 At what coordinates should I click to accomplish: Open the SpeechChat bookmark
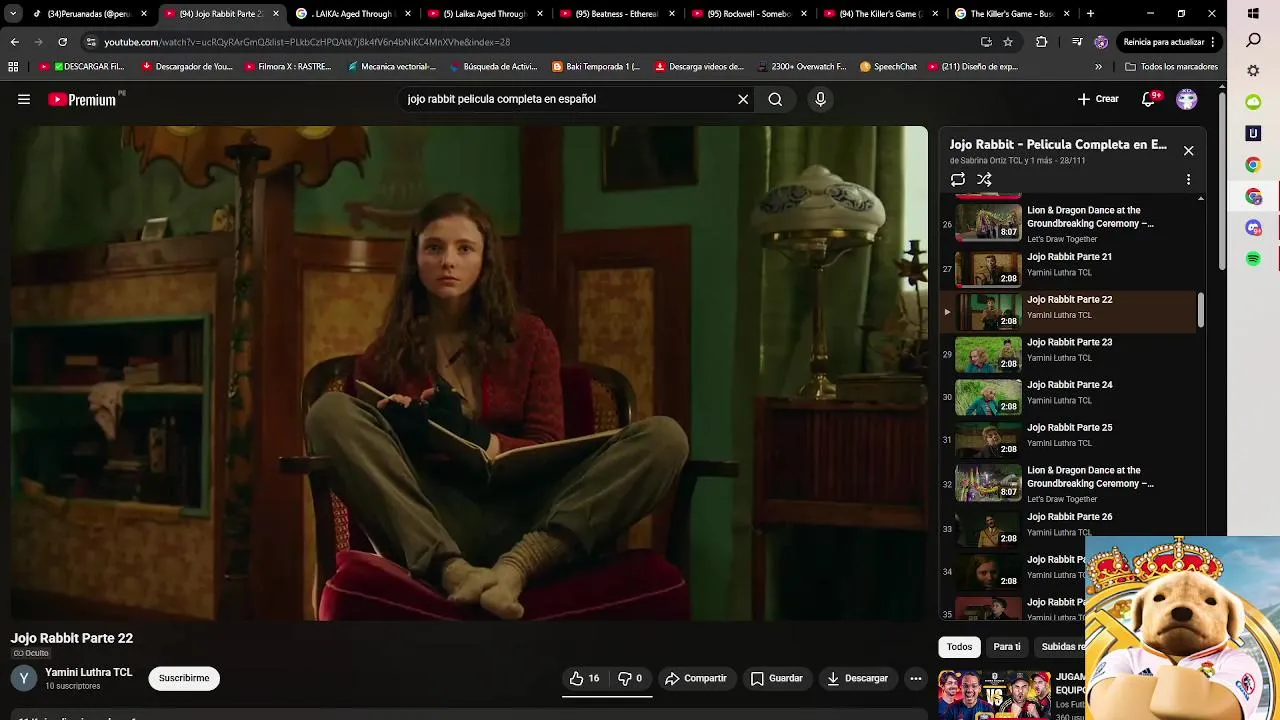tap(888, 67)
